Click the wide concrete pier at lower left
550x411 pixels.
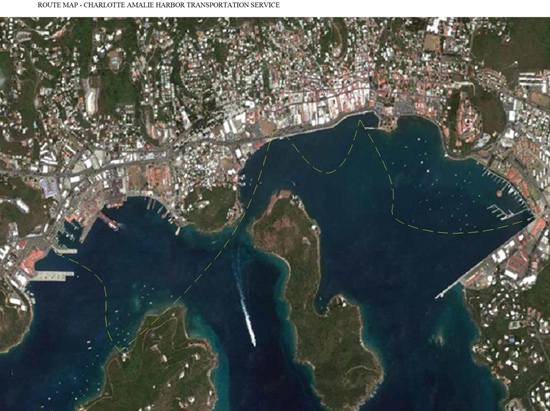click(x=52, y=276)
